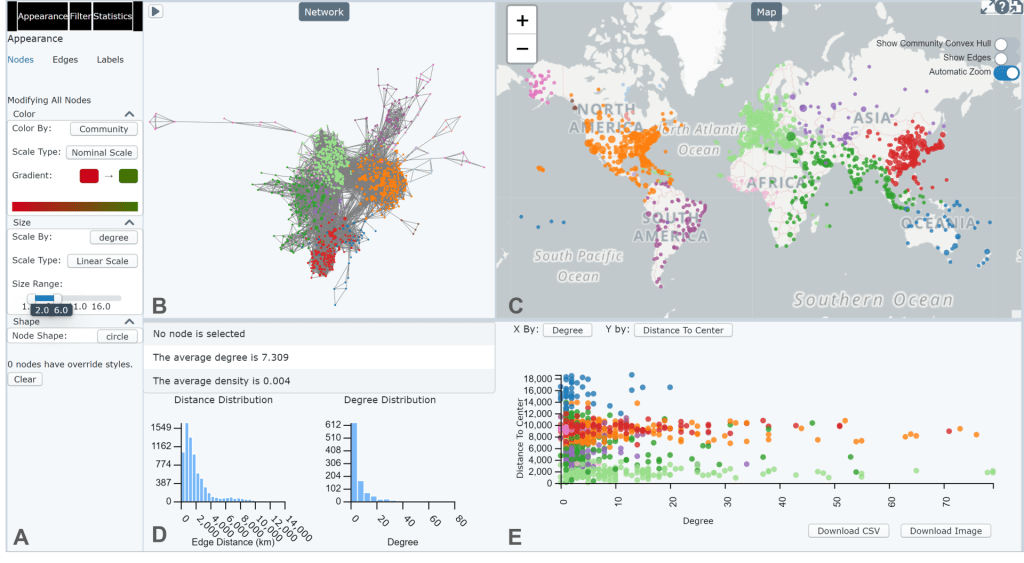The height and width of the screenshot is (563, 1024).
Task: Open the Nominal Scale type dropdown
Action: 102,153
